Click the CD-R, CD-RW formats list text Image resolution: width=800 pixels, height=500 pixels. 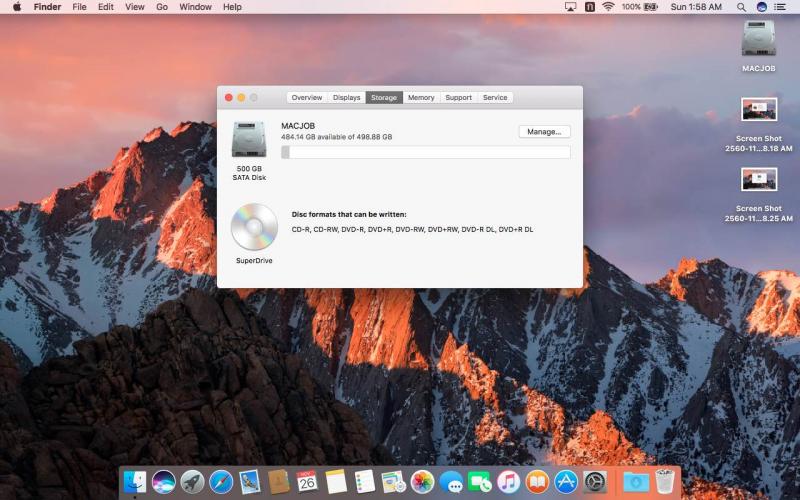[412, 230]
